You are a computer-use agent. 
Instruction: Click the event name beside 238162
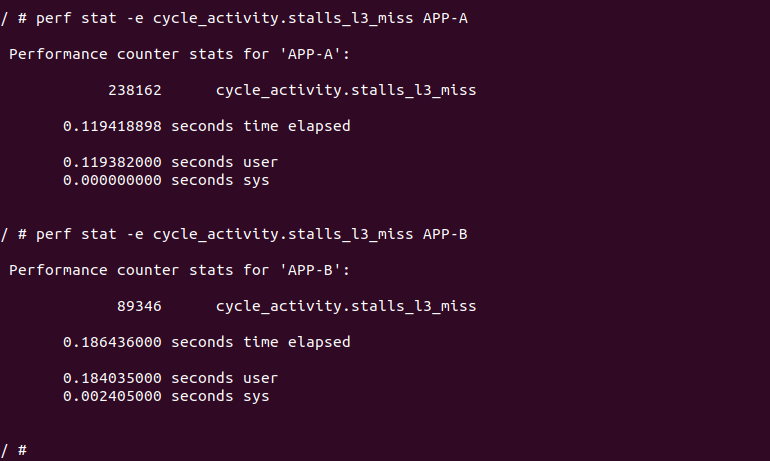[x=345, y=91]
